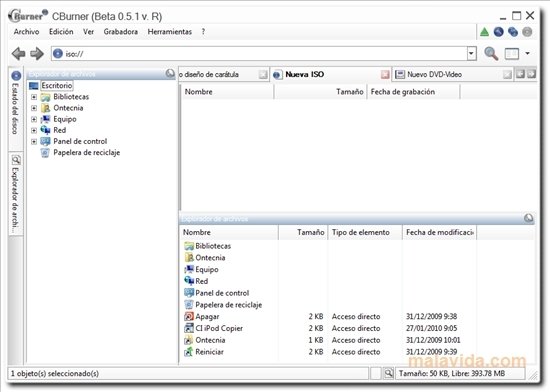
Task: Click the pin icon of the lower explorer panel
Action: (529, 218)
